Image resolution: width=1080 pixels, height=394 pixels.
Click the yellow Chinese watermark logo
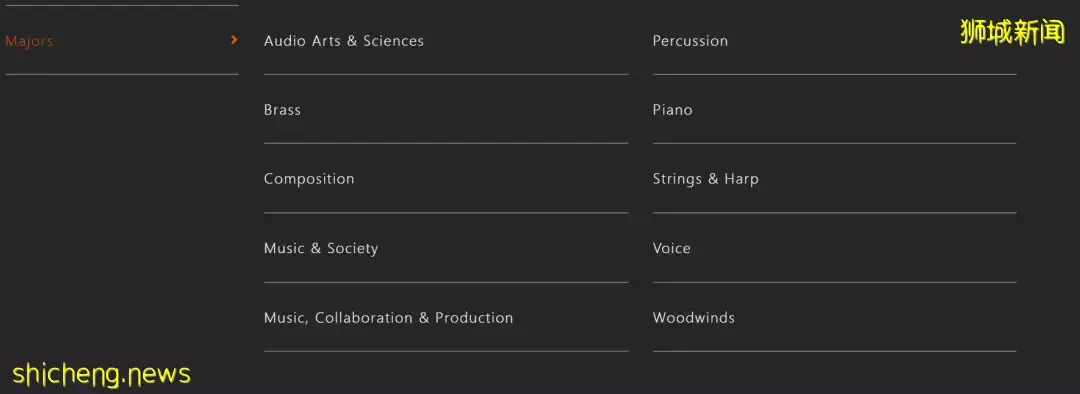(x=1012, y=32)
